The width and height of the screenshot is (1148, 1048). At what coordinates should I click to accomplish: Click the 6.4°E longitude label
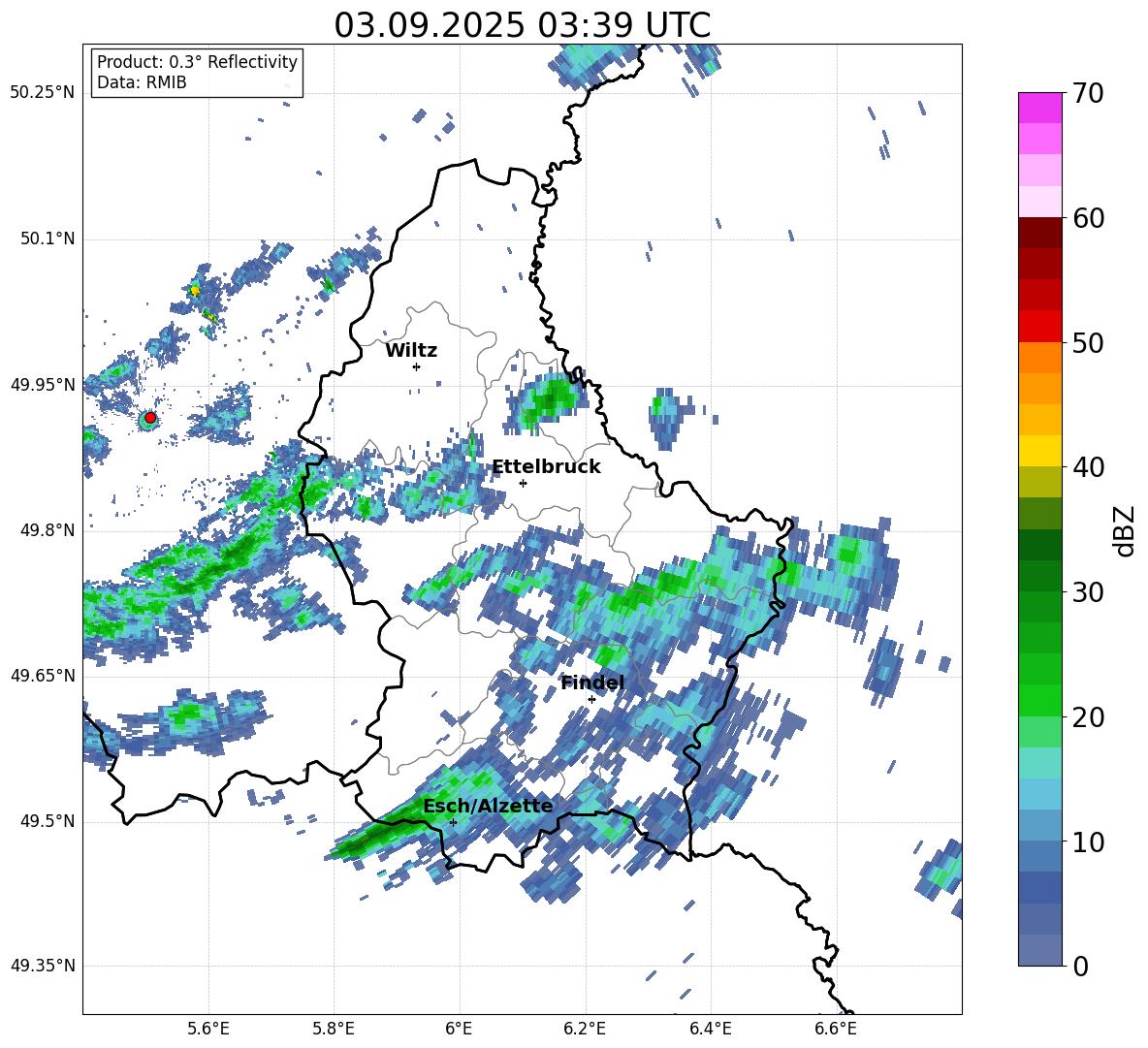coord(710,1029)
